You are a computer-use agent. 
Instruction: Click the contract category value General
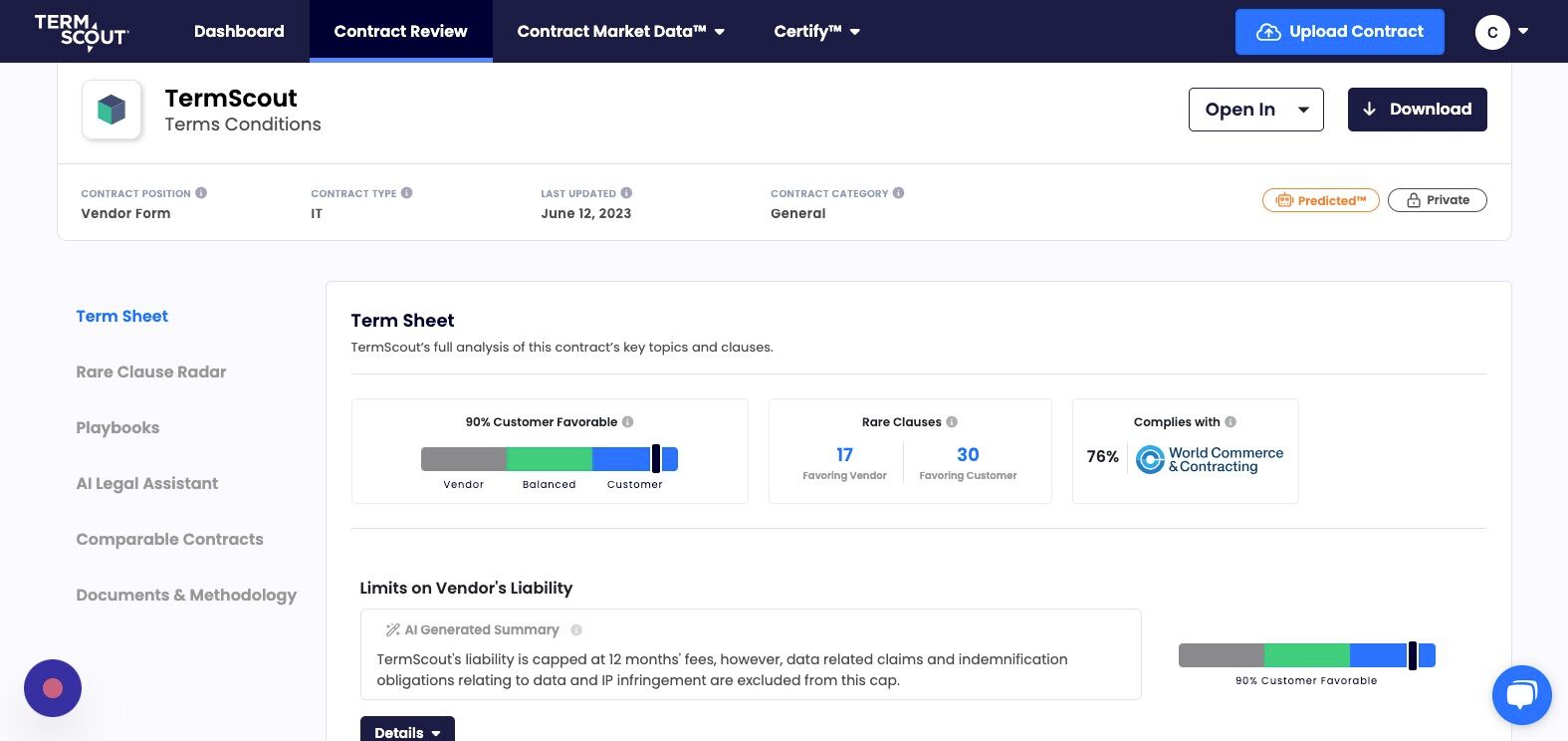tap(797, 213)
